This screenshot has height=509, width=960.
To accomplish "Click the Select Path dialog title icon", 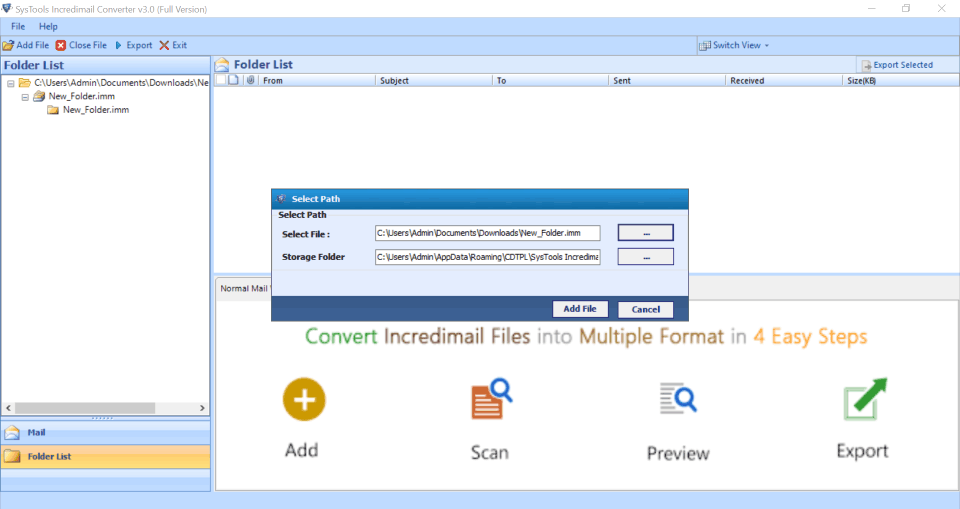I will [x=281, y=198].
